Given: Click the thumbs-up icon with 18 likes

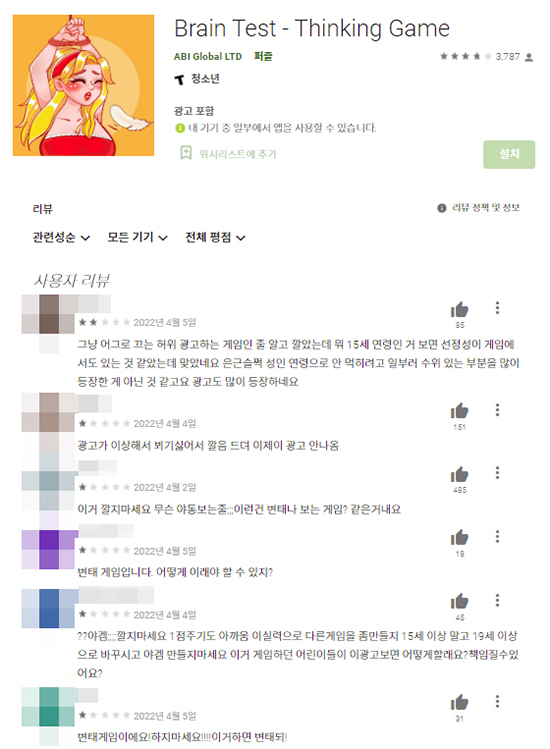Looking at the screenshot, I should point(459,538).
